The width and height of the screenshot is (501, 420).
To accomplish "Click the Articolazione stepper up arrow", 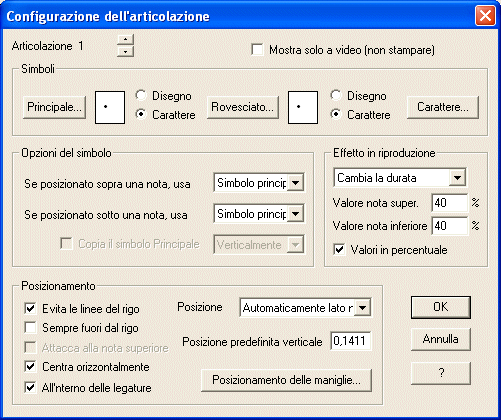I will (125, 39).
